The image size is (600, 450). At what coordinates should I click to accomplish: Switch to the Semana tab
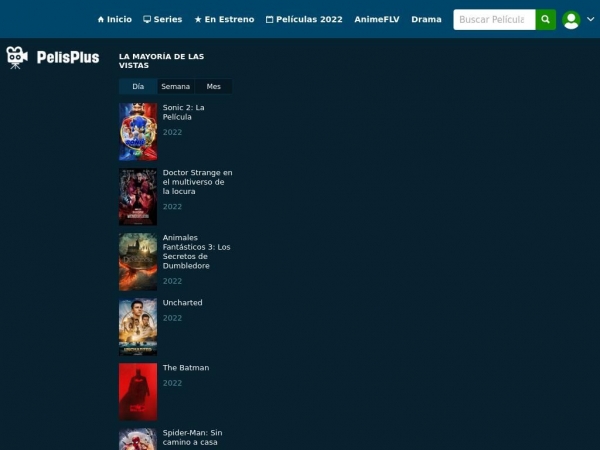[x=176, y=86]
